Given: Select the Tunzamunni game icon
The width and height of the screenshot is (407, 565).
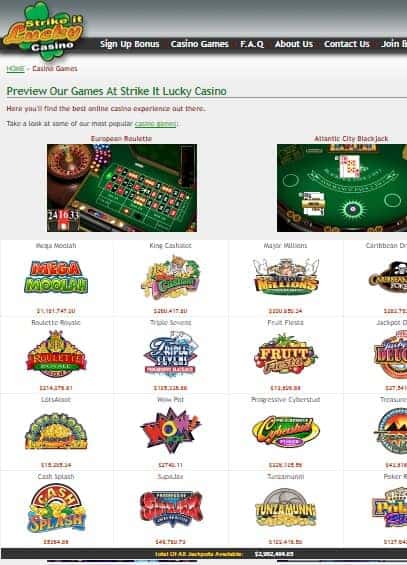Looking at the screenshot, I should (x=285, y=508).
